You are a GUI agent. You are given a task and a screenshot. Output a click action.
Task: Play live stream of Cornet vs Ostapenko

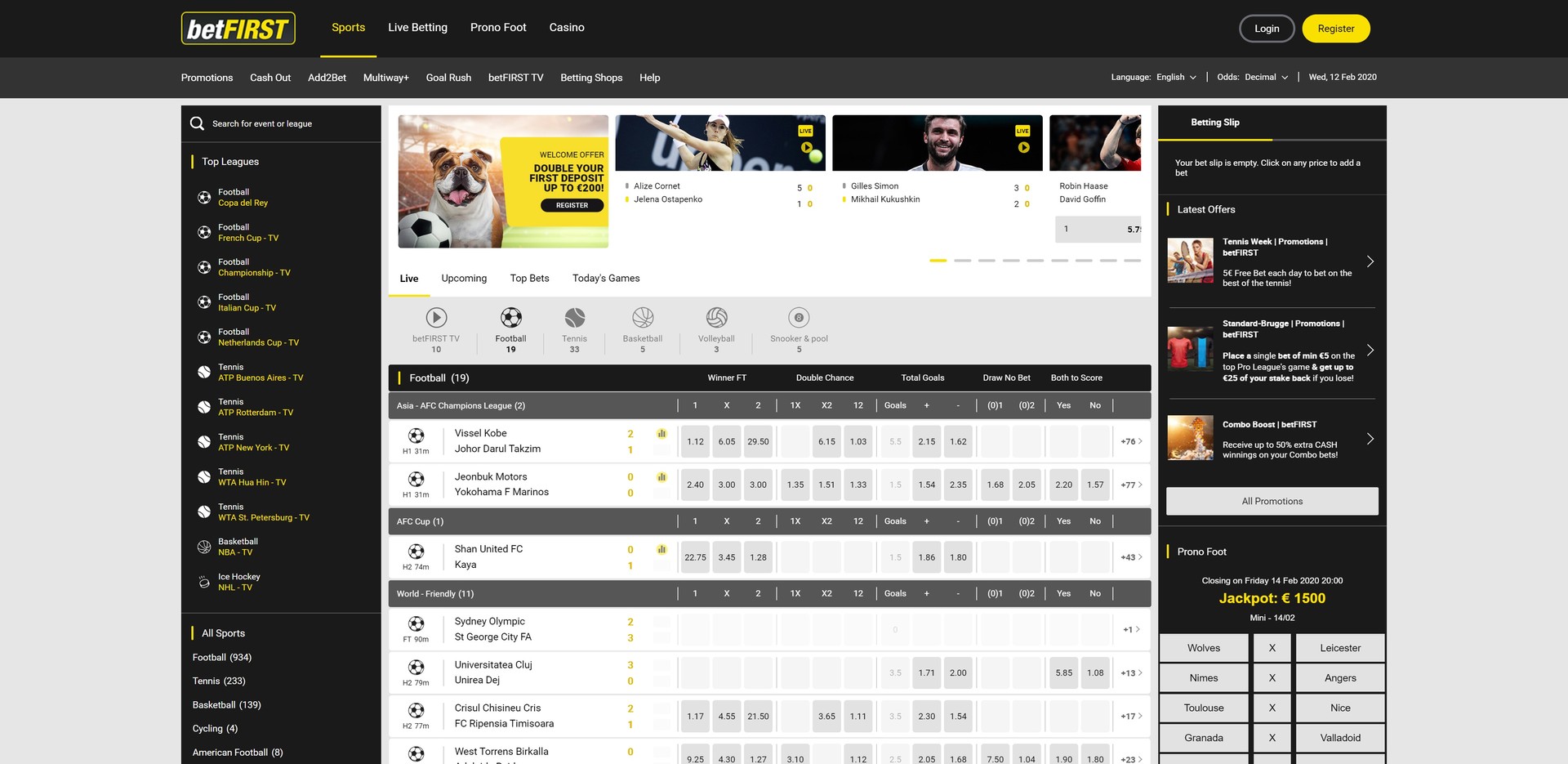coord(807,148)
